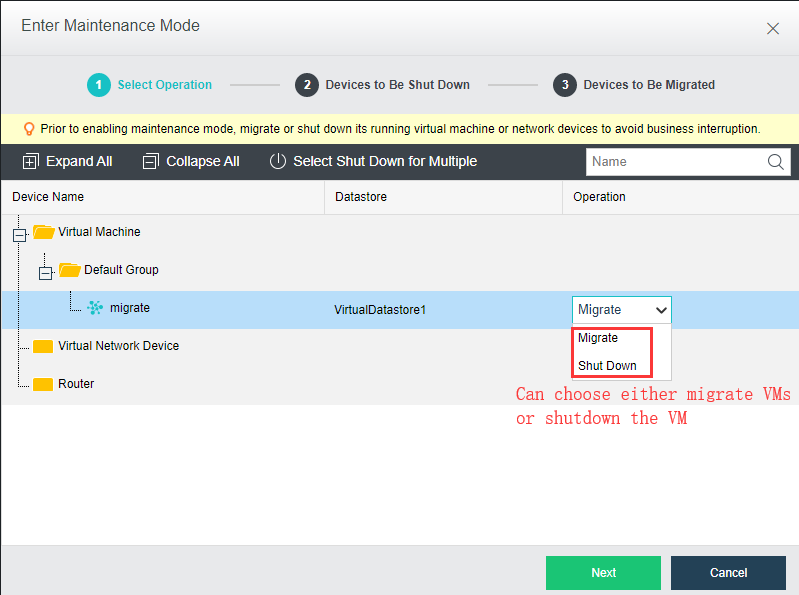
Task: Click the lightbulb tip icon
Action: (x=29, y=129)
